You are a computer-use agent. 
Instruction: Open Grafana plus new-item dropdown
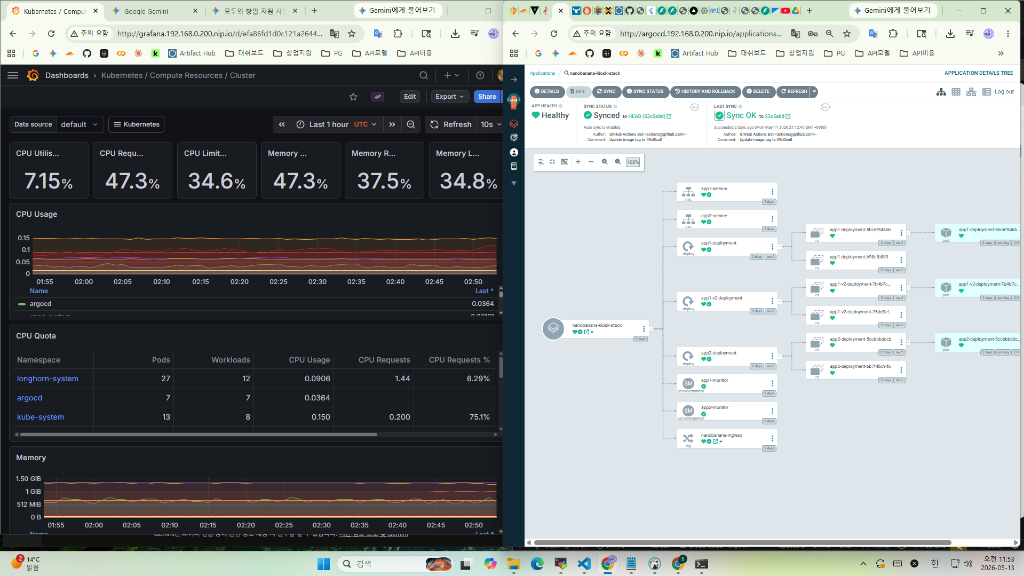(451, 75)
